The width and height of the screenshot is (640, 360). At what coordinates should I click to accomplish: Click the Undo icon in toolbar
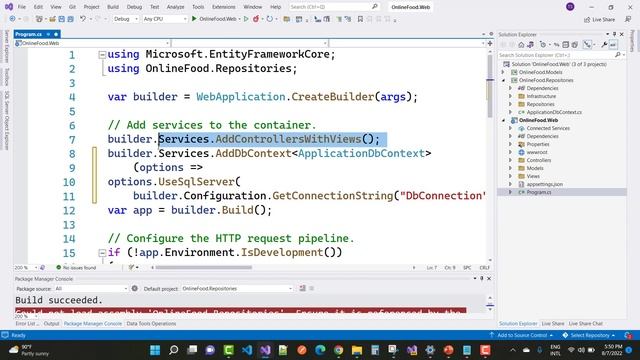coord(83,19)
